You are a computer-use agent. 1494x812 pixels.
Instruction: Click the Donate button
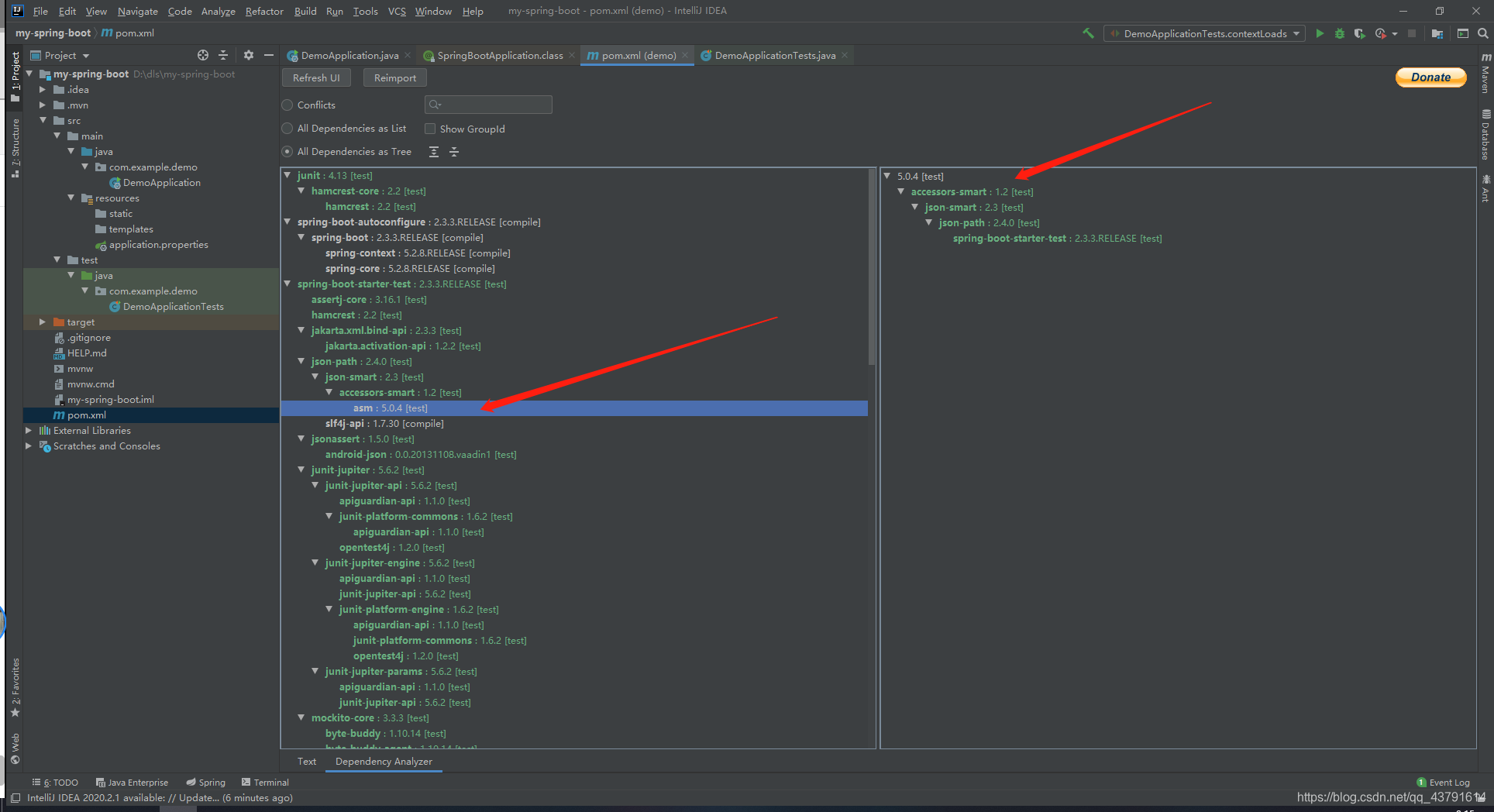pos(1430,77)
